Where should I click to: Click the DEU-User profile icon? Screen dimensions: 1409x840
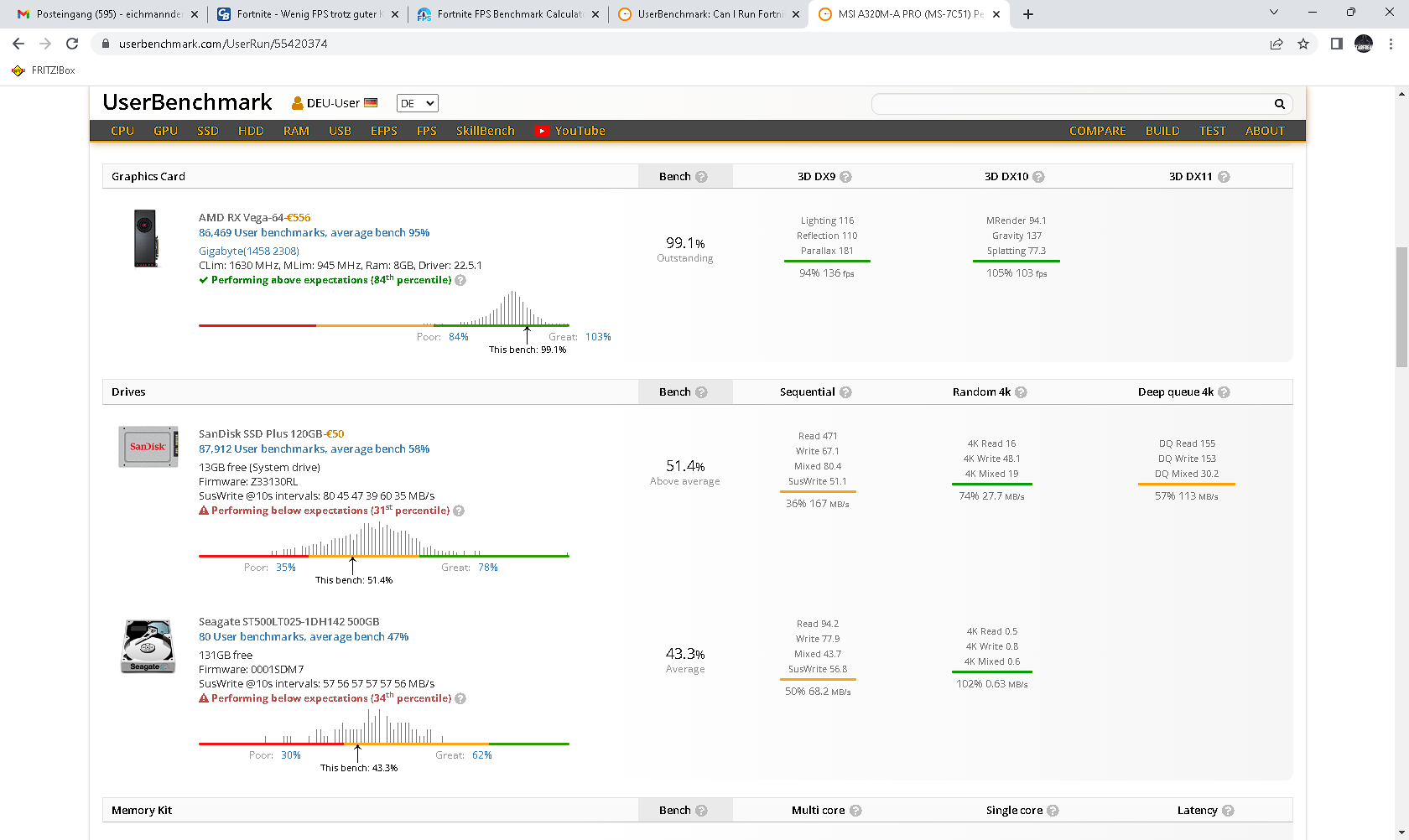click(297, 103)
